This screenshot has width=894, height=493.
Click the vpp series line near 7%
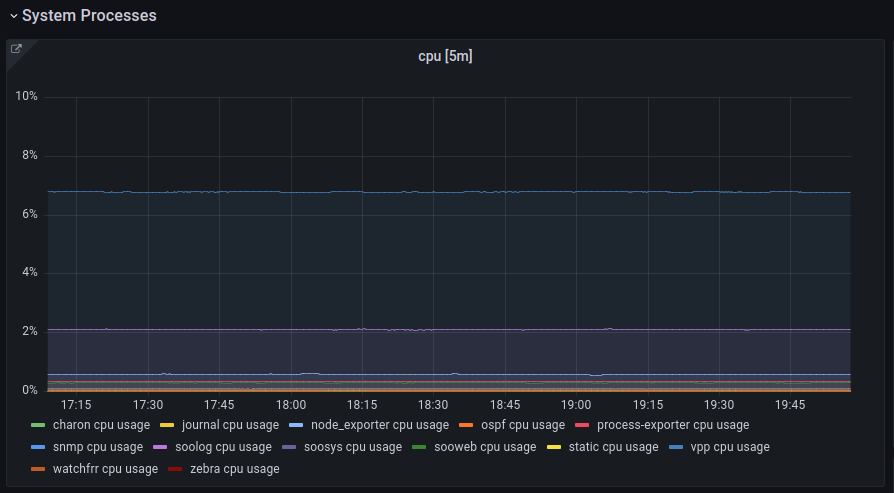coord(450,192)
